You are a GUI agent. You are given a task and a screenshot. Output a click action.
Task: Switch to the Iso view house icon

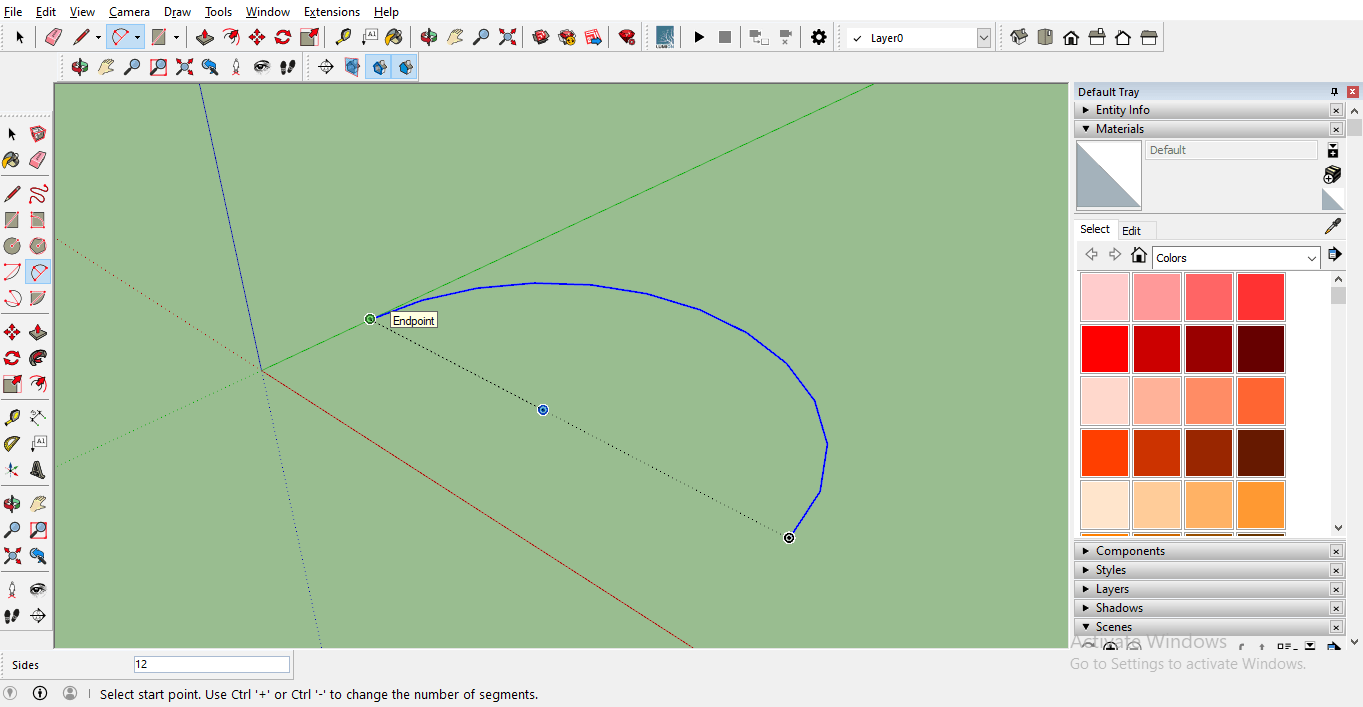pos(1019,37)
